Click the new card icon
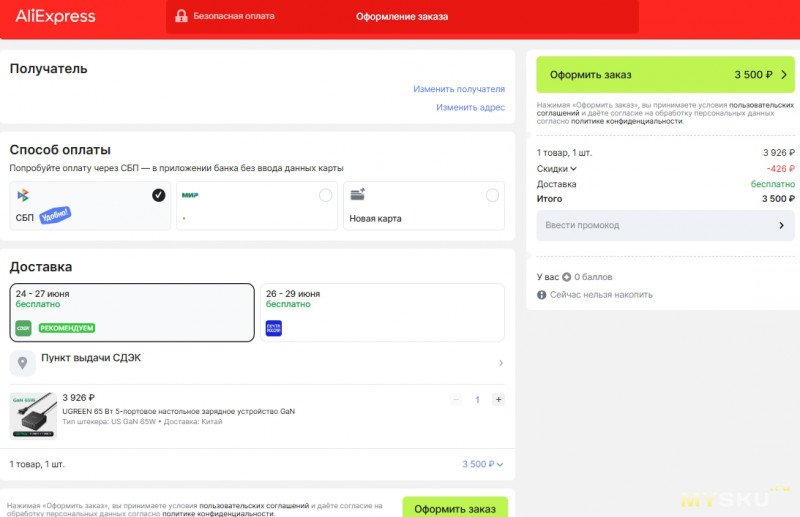This screenshot has width=800, height=517. (x=358, y=194)
